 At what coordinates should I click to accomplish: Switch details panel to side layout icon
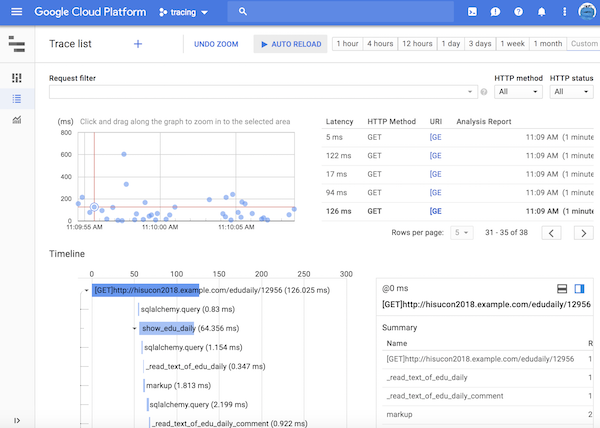click(x=579, y=289)
